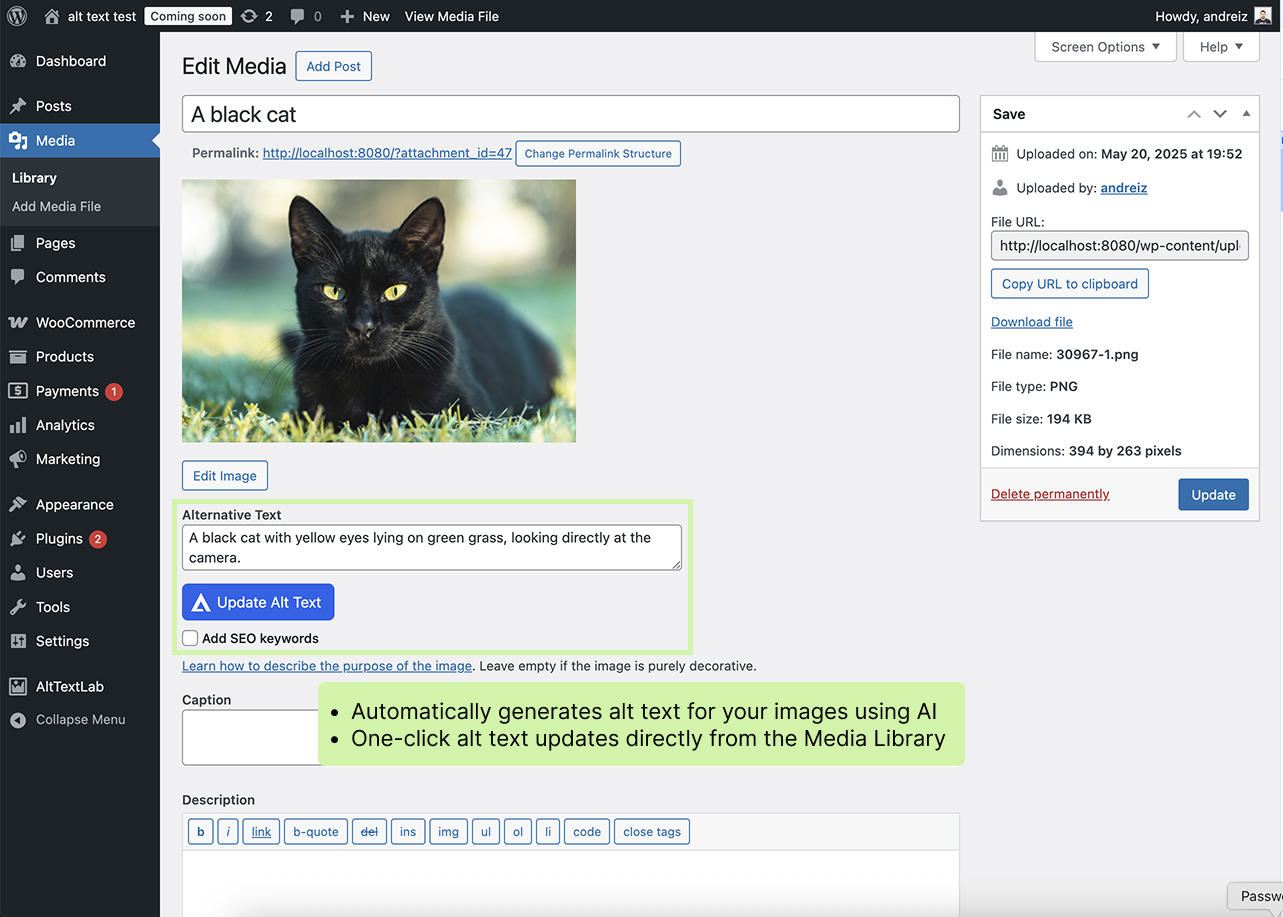Click the AltTextLab logo on Update Alt Text
This screenshot has height=917, width=1283.
tap(201, 602)
